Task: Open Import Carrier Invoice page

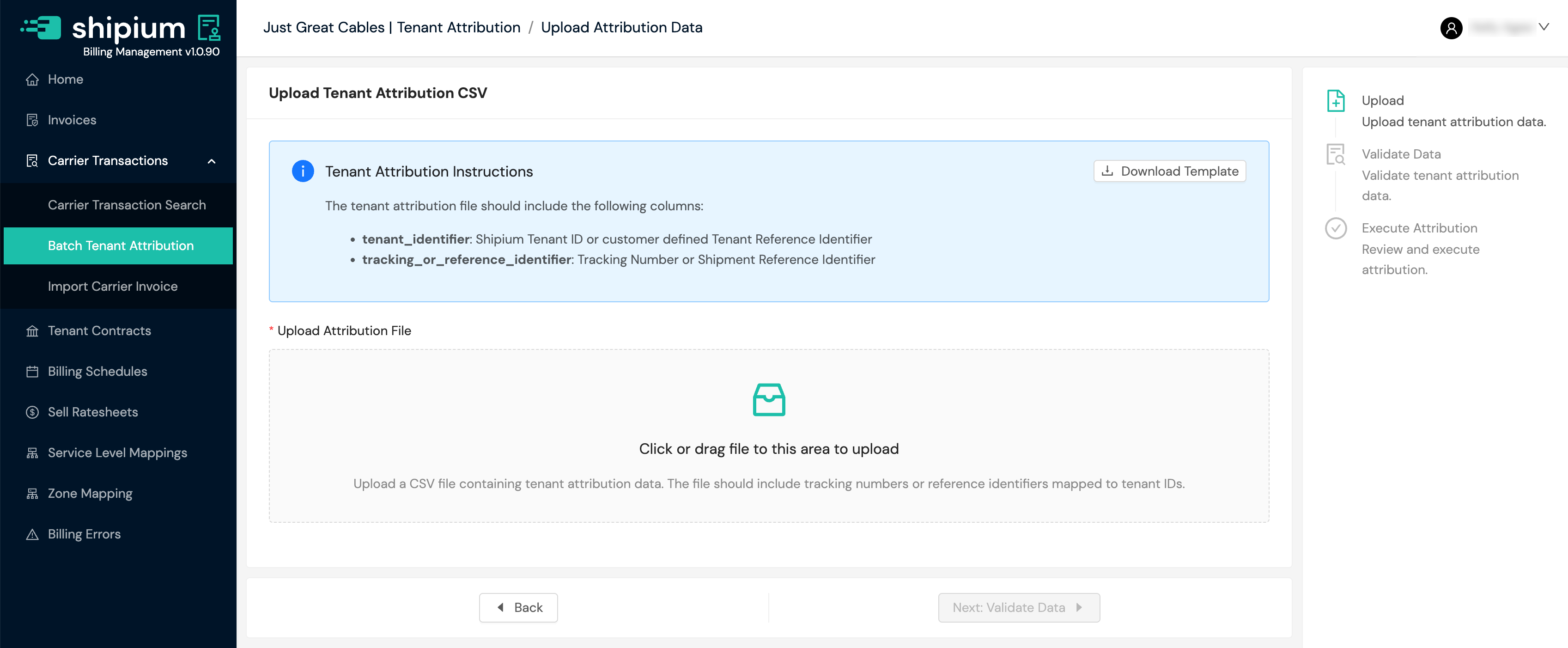Action: pyautogui.click(x=113, y=286)
